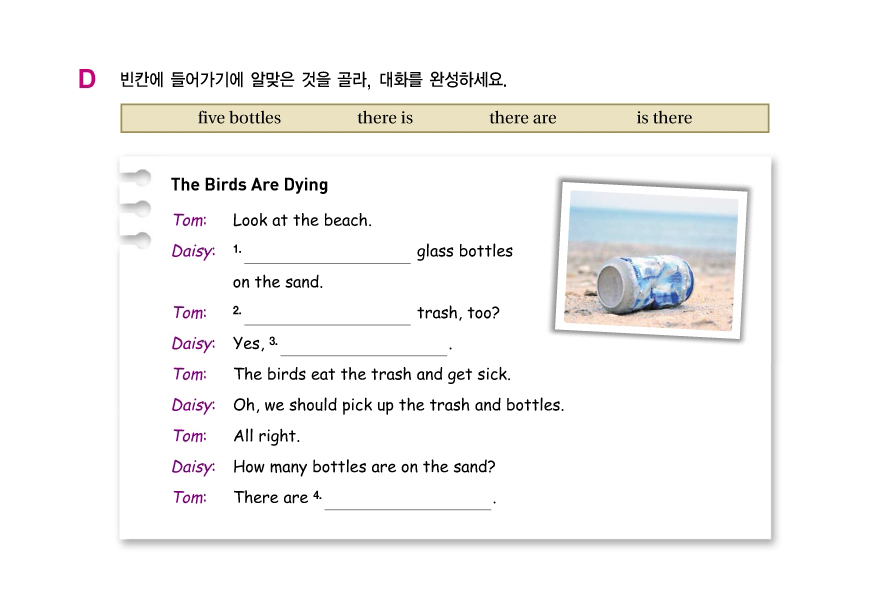
Task: Click blank 4 after "There are"
Action: 408,500
